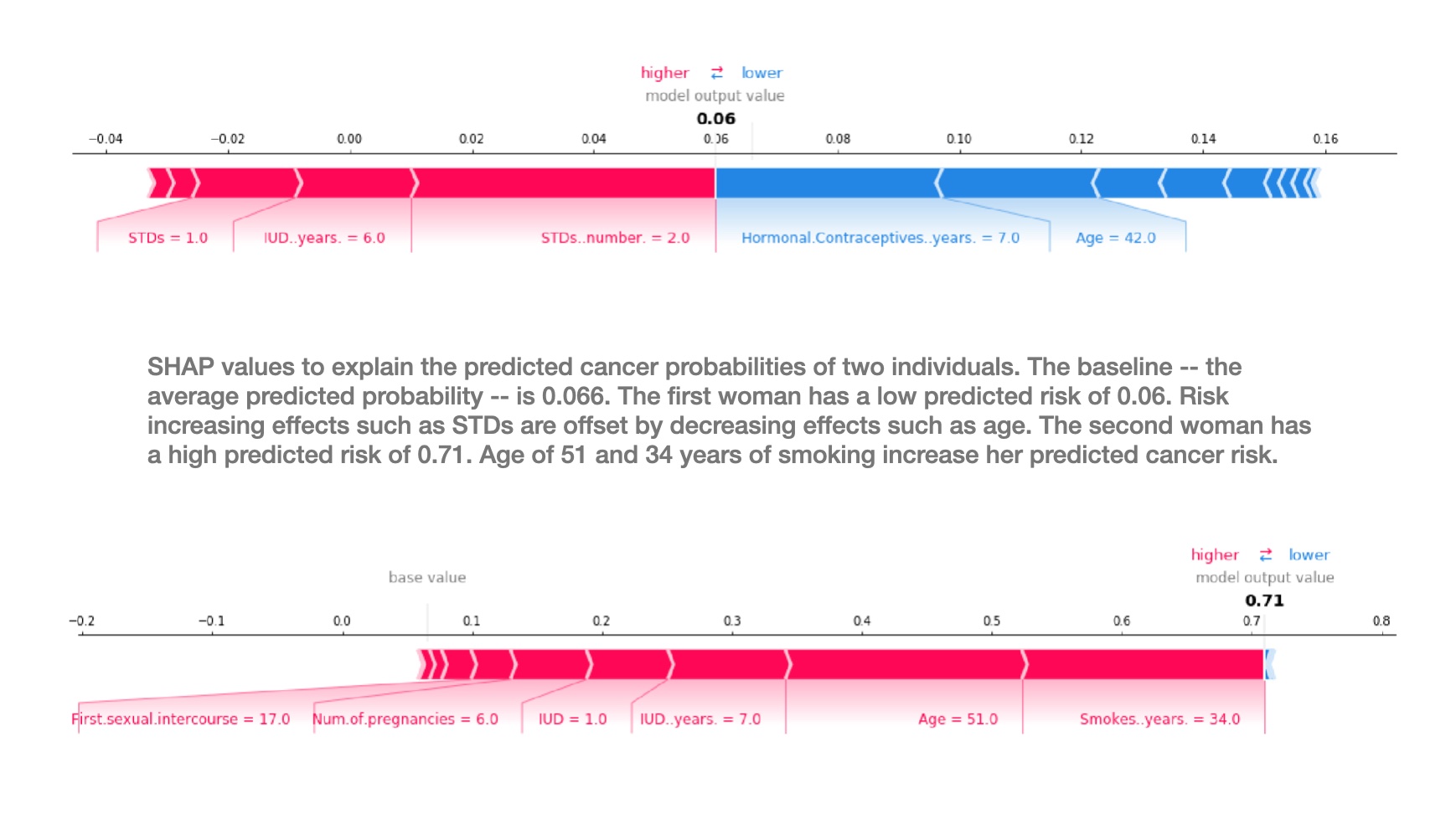
Task: Click the STDs..number. = 2.0 label
Action: point(615,238)
